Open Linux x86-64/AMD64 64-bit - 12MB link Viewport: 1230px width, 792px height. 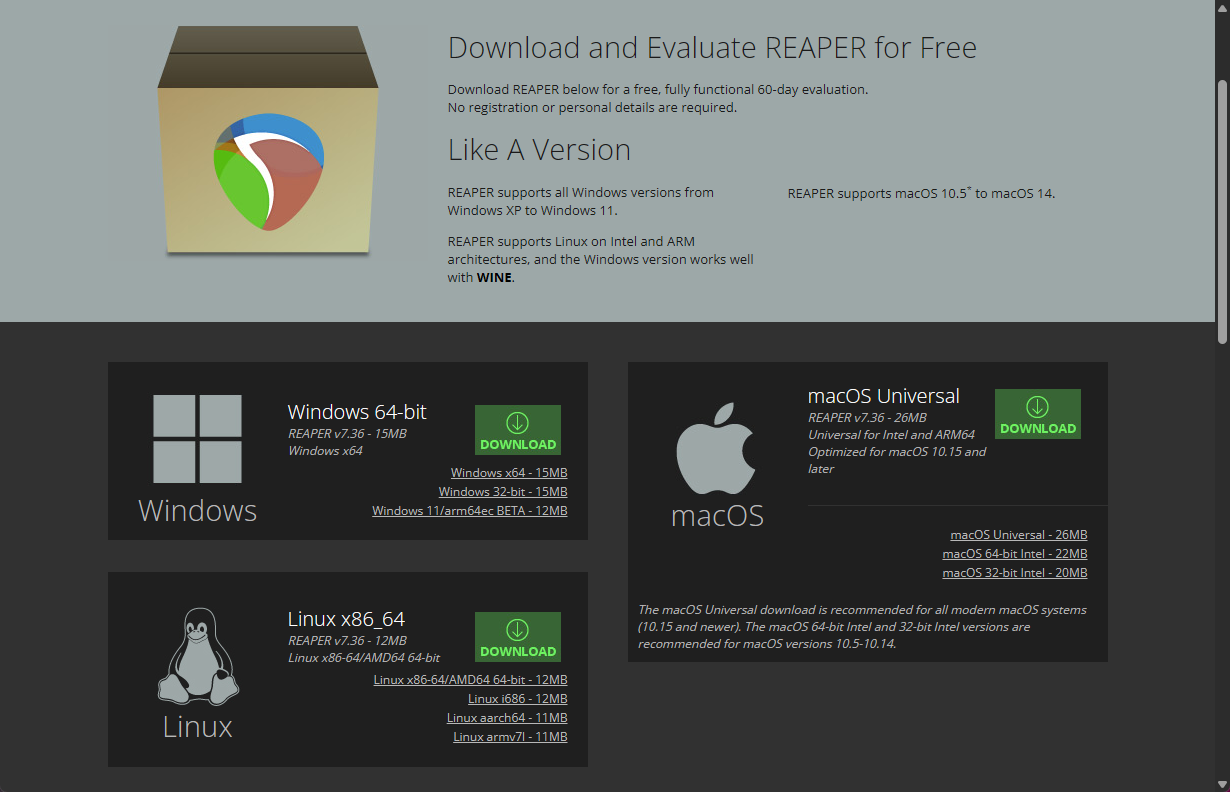tap(471, 680)
